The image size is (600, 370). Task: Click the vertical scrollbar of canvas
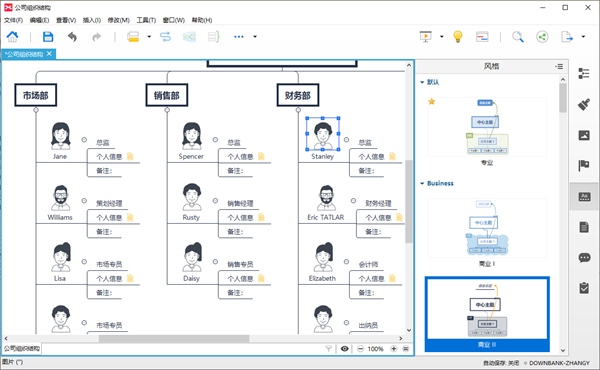click(409, 201)
